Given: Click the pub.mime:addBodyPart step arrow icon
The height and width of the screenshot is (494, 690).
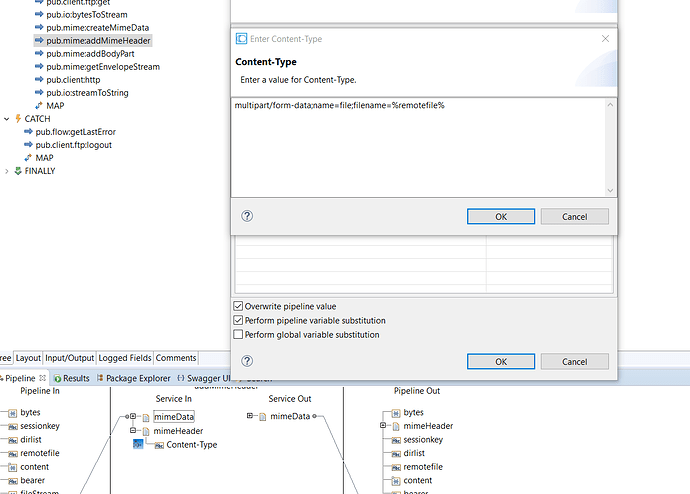Looking at the screenshot, I should click(x=39, y=54).
